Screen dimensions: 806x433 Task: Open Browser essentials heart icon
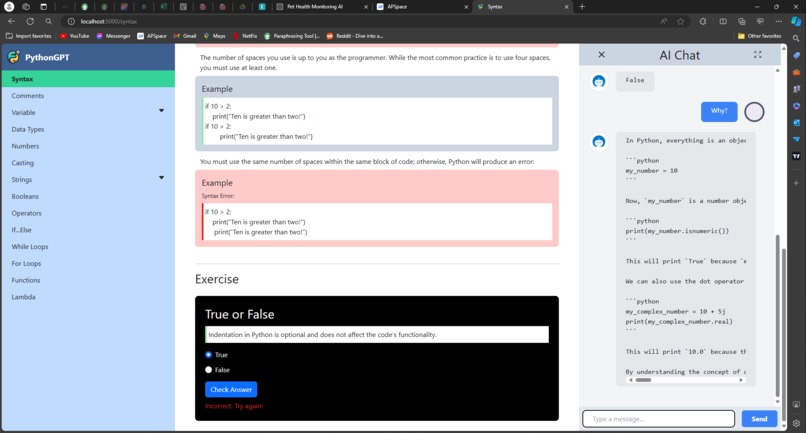pyautogui.click(x=760, y=21)
